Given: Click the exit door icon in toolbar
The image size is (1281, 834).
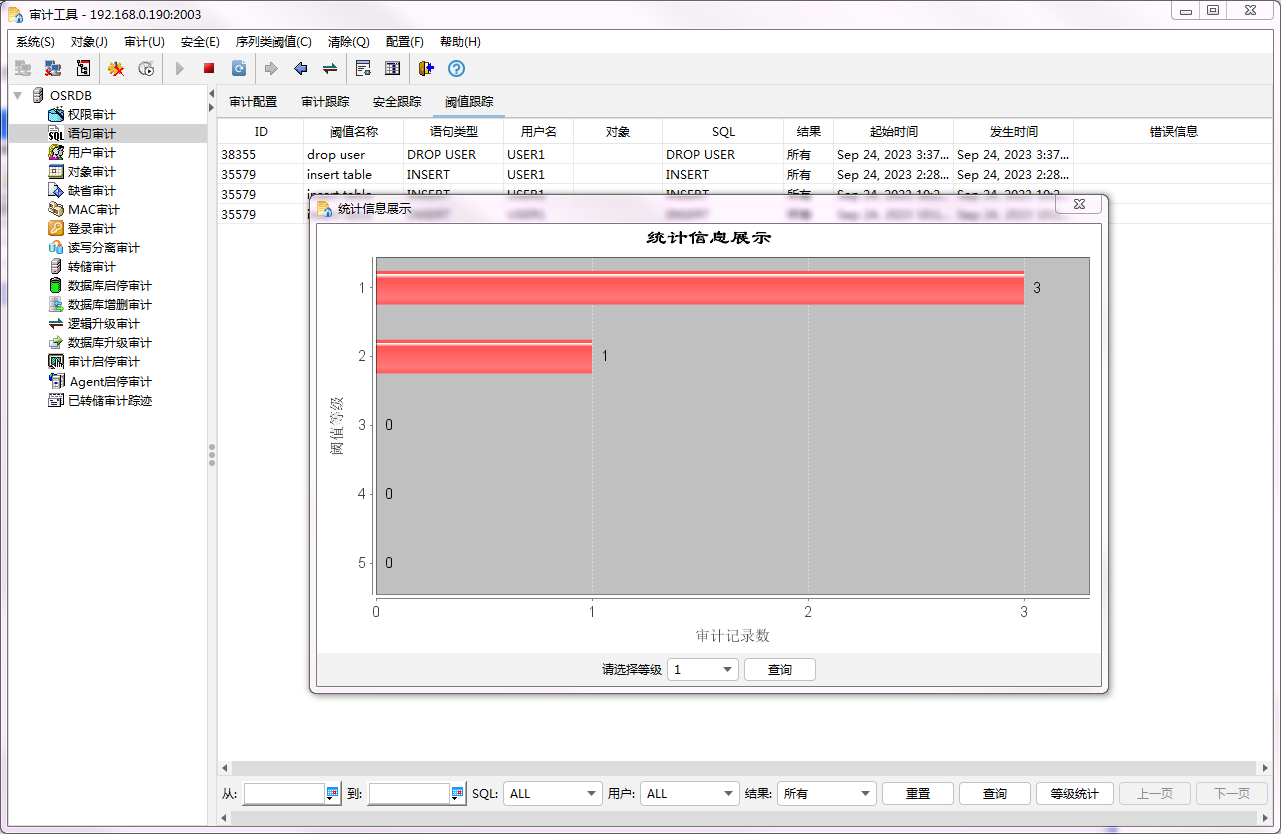Looking at the screenshot, I should tap(426, 69).
